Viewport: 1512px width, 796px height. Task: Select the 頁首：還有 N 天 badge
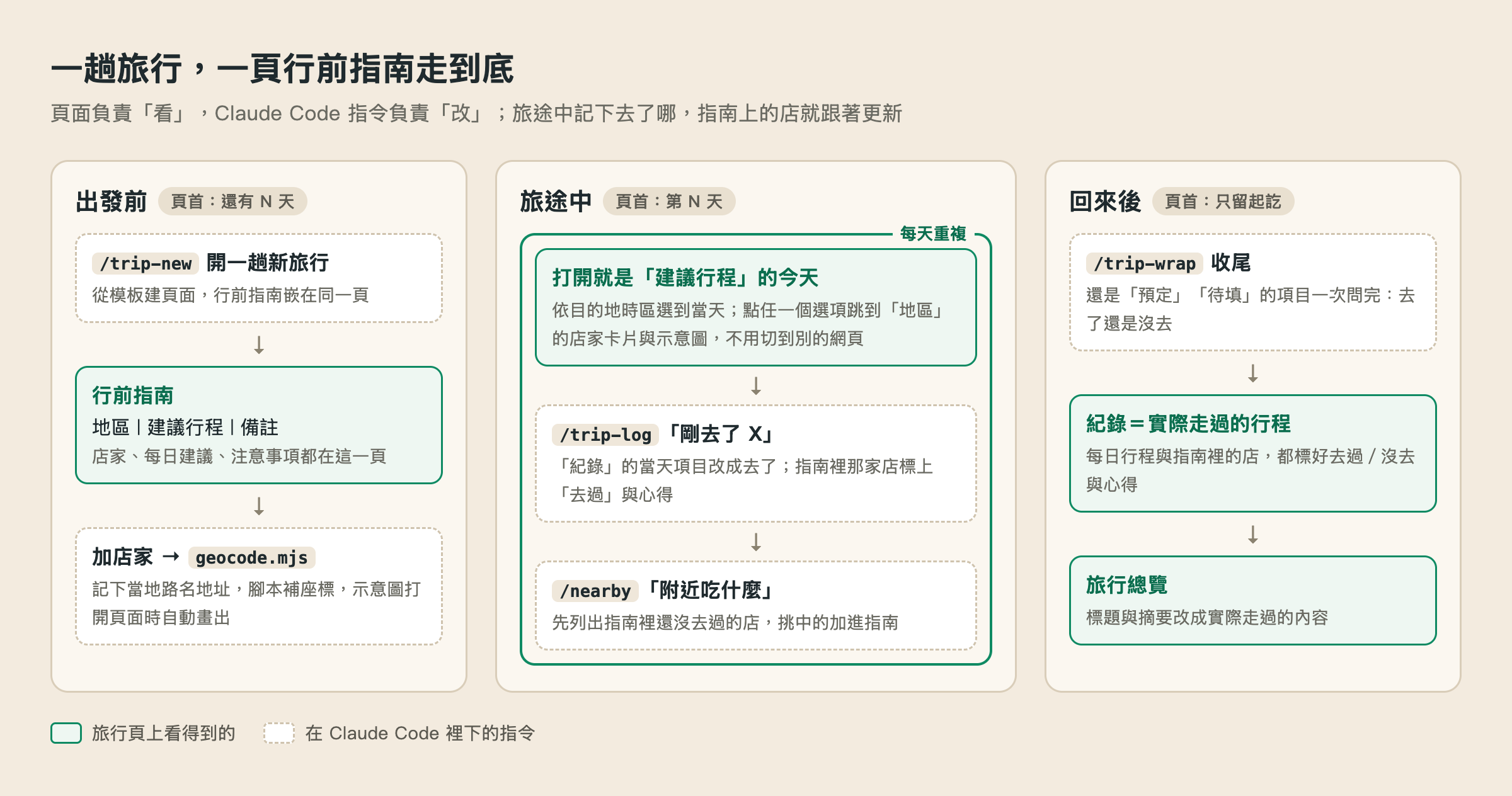[x=232, y=202]
